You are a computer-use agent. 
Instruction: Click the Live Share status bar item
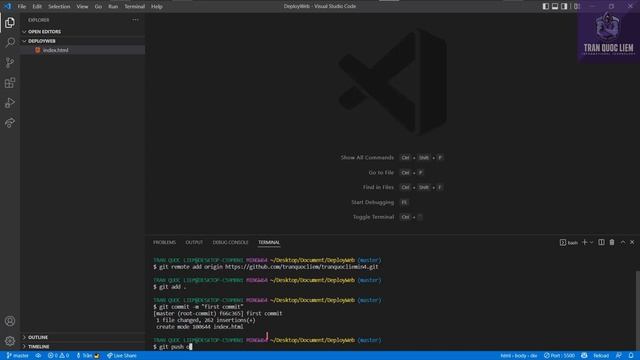pos(122,356)
